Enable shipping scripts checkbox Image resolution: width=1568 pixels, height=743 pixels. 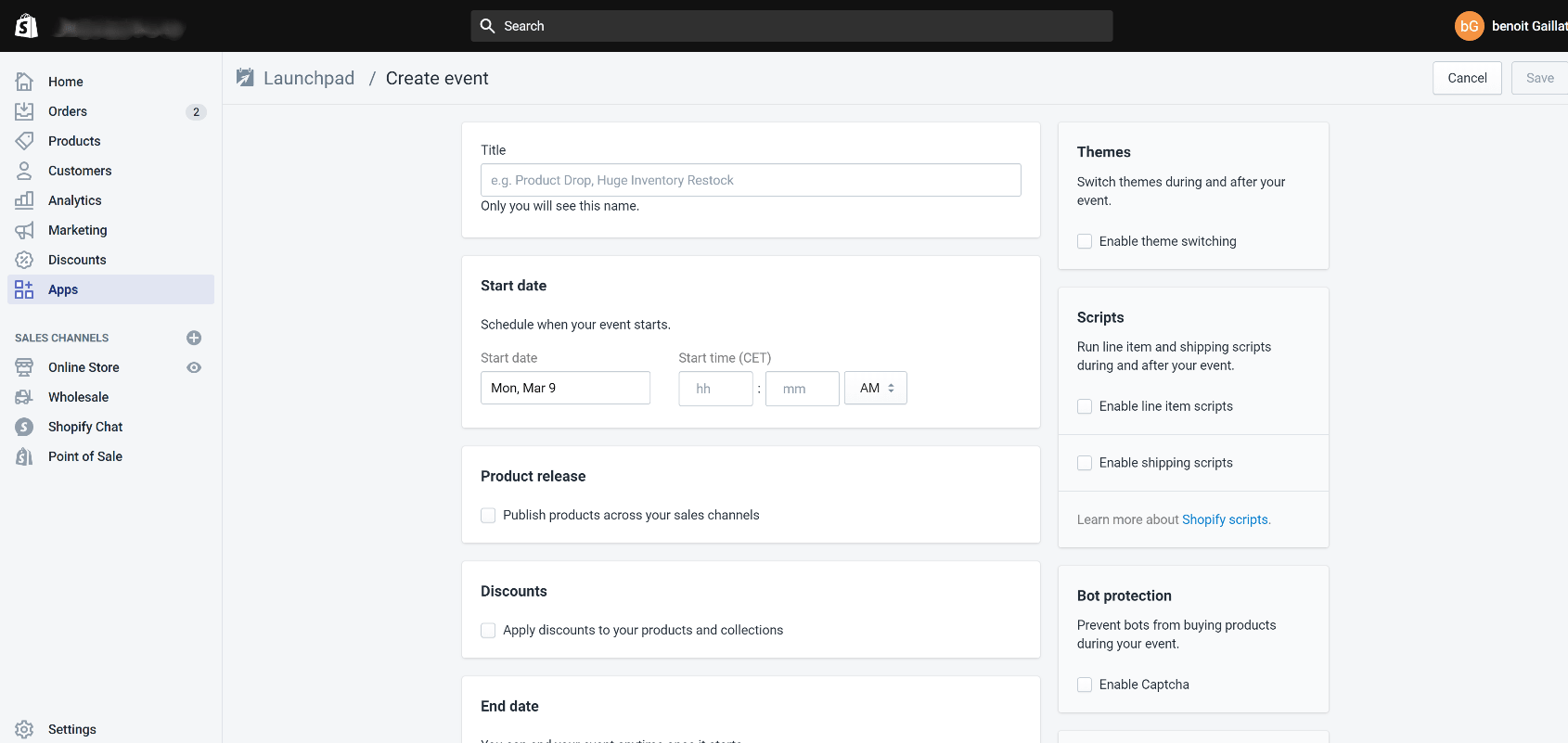coord(1085,463)
